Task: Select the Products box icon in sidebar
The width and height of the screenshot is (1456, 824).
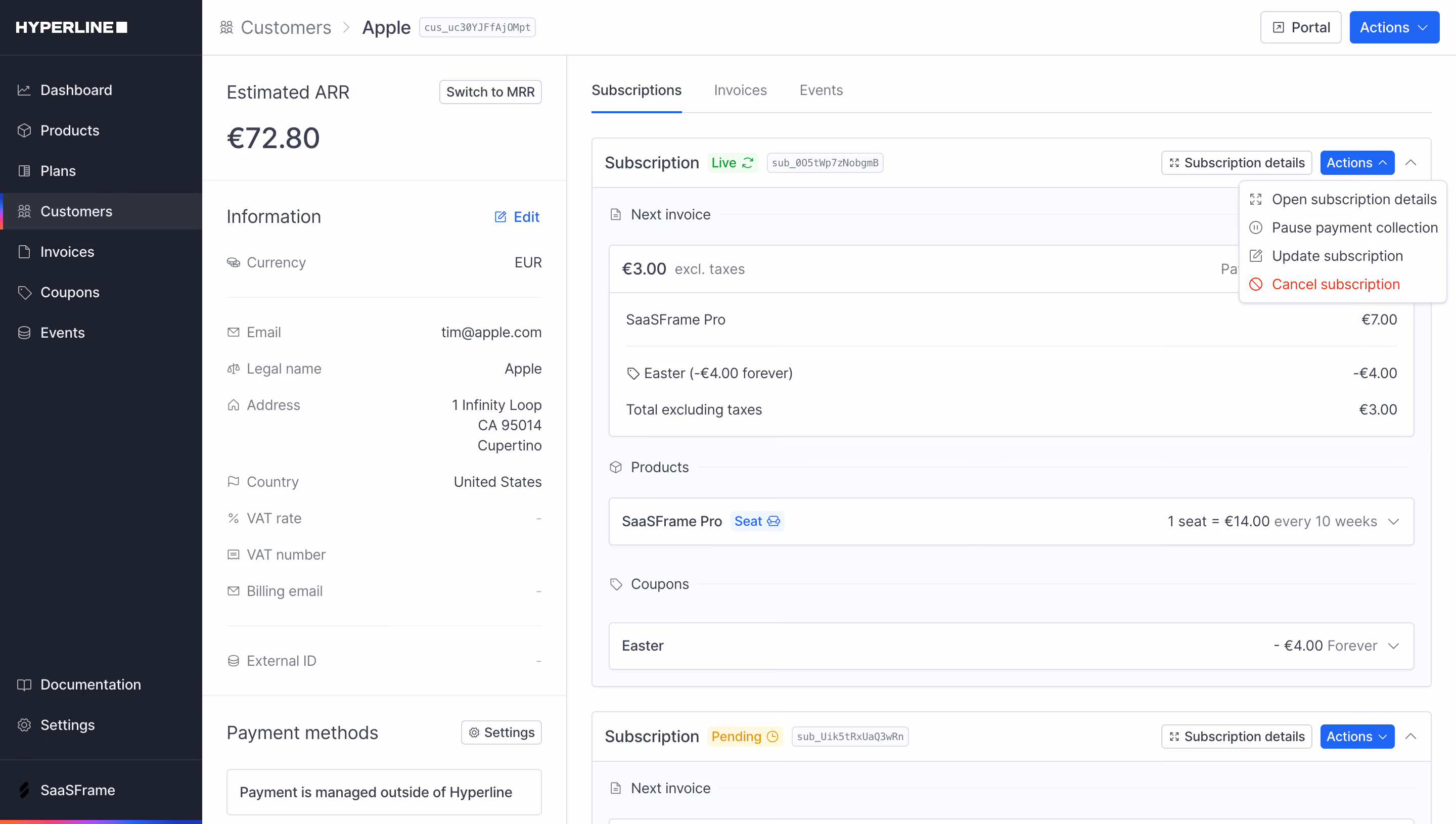Action: click(x=24, y=130)
